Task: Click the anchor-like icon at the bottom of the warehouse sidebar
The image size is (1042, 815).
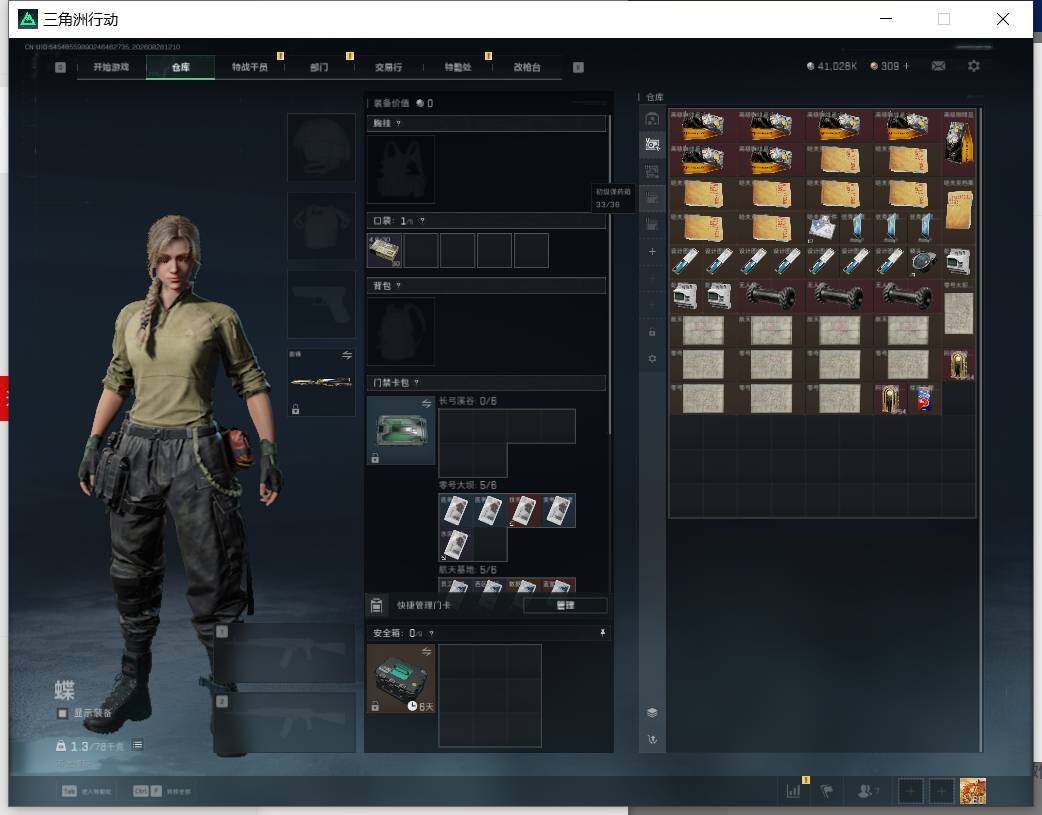Action: point(652,739)
